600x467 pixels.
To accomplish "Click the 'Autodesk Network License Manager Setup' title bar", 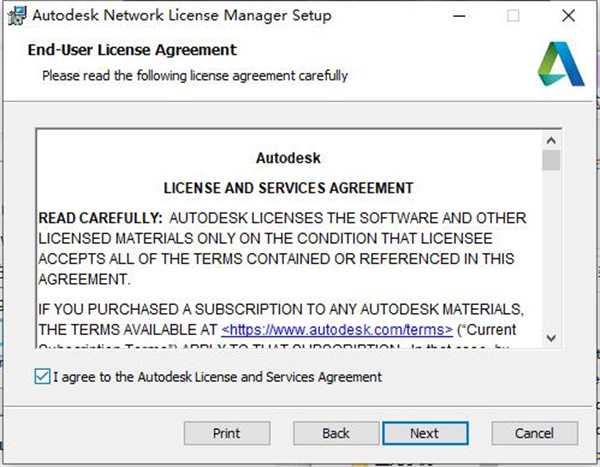I will tap(180, 16).
